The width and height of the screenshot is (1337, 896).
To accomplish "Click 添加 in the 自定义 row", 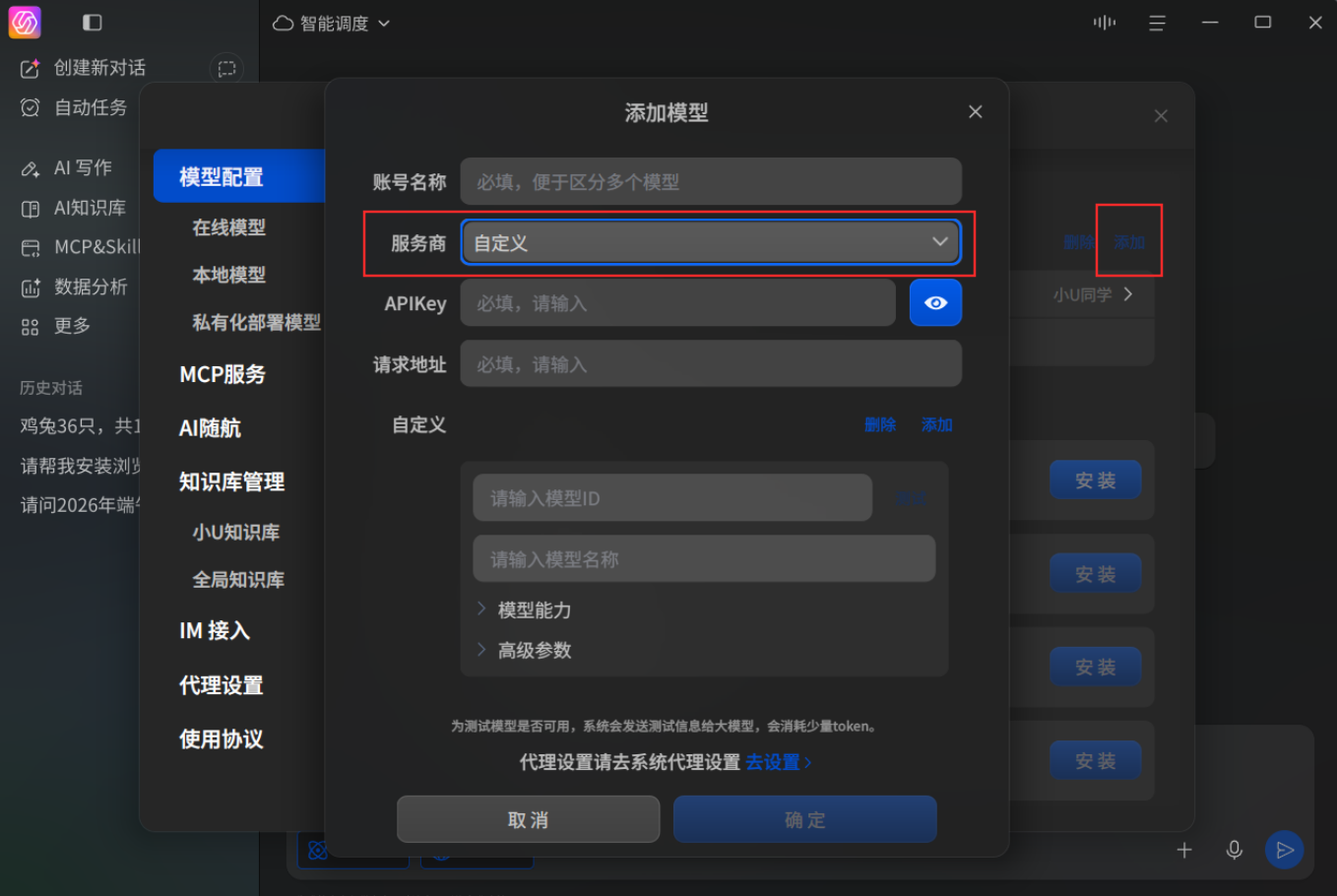I will pos(936,425).
